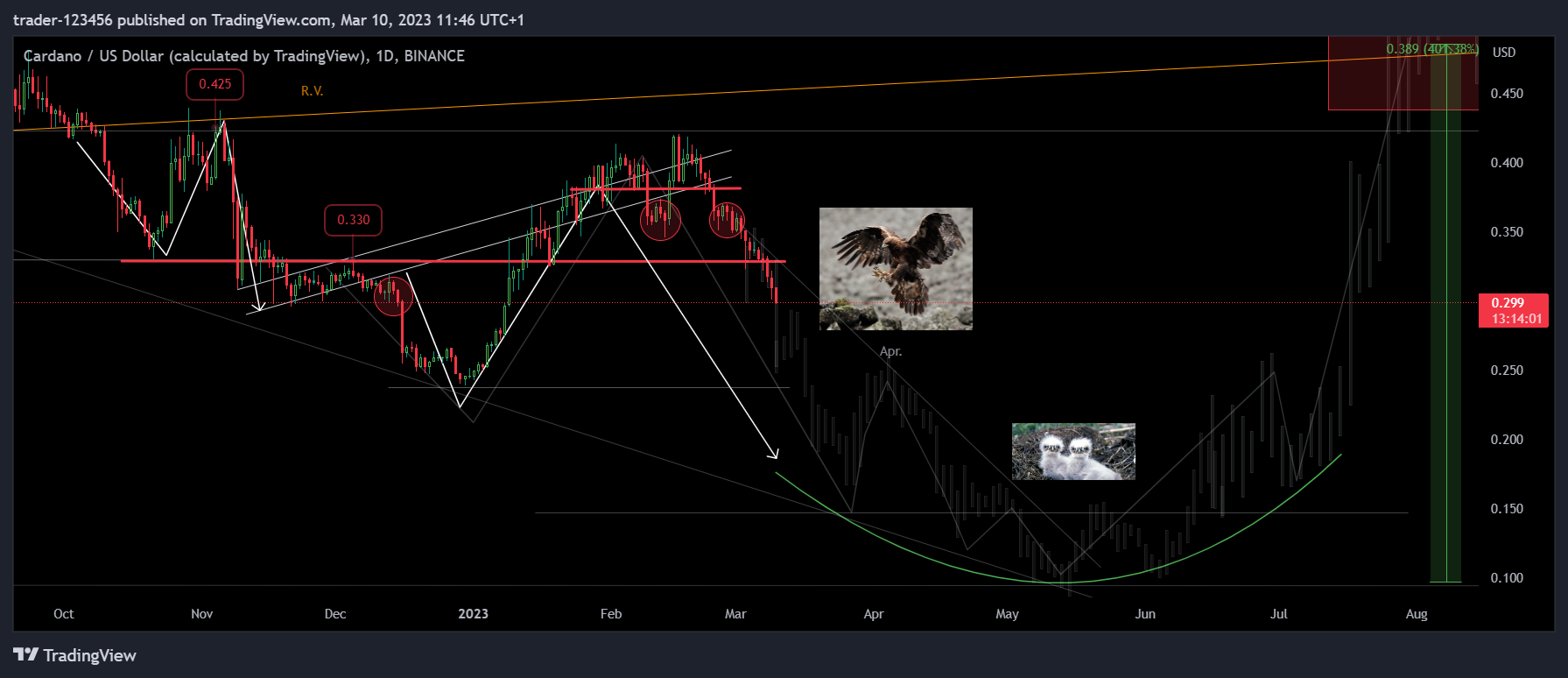Click the TradingView logo at bottom left
The height and width of the screenshot is (678, 1568).
(74, 655)
